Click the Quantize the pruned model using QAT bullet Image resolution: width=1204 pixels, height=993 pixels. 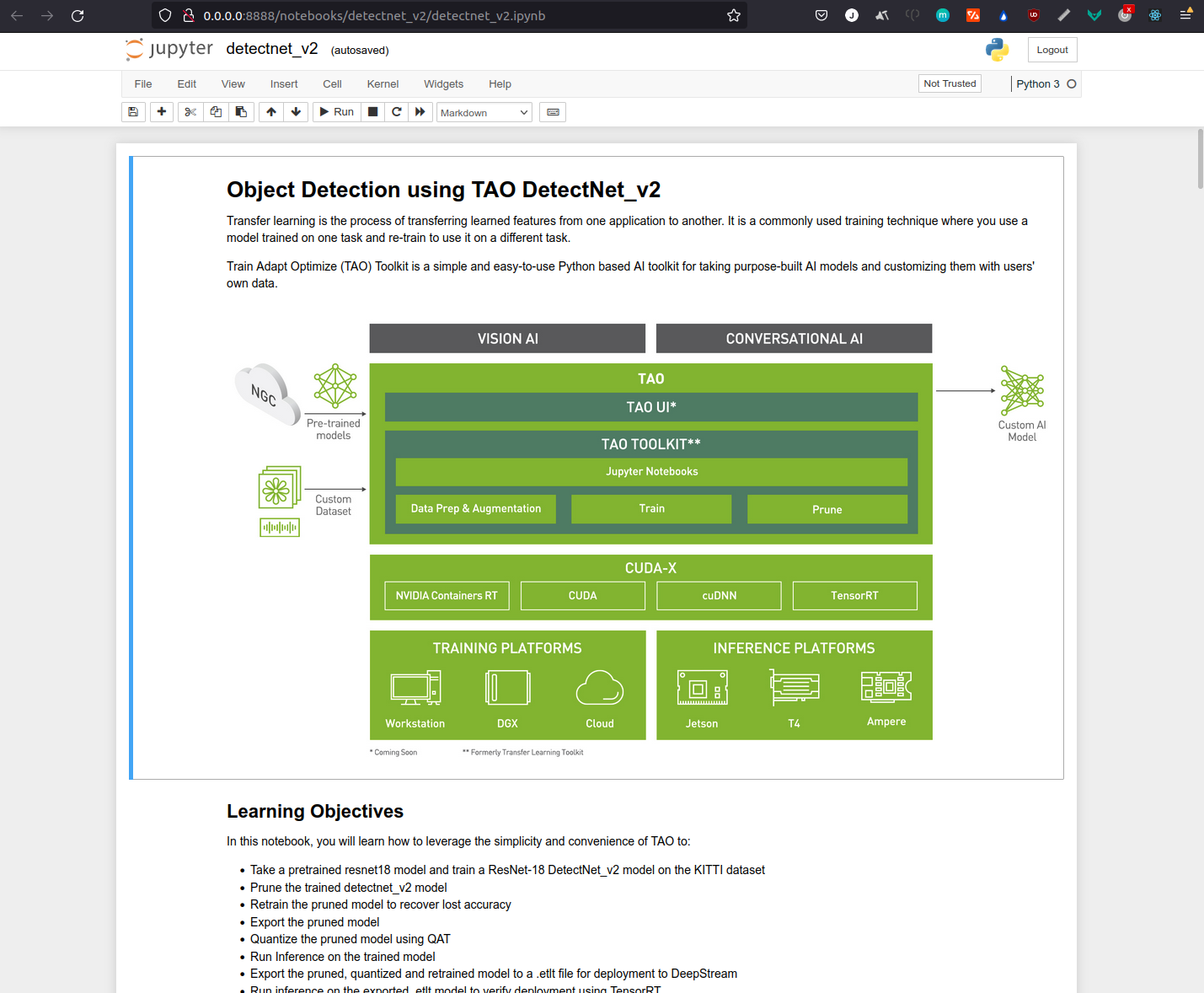(x=350, y=939)
